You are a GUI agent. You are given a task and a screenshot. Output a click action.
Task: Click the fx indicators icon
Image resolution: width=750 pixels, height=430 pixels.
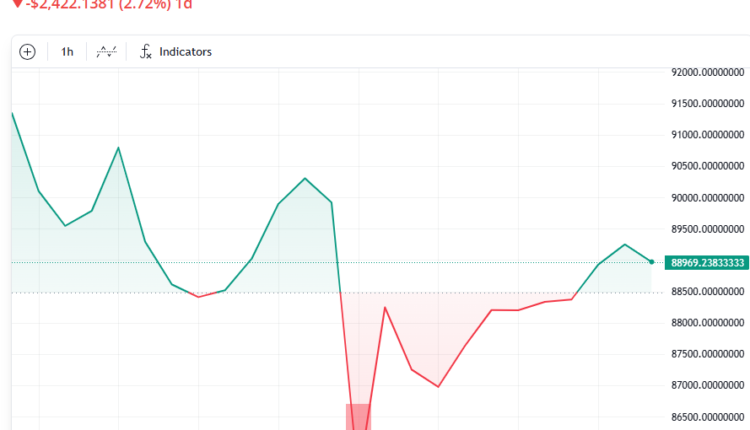145,52
